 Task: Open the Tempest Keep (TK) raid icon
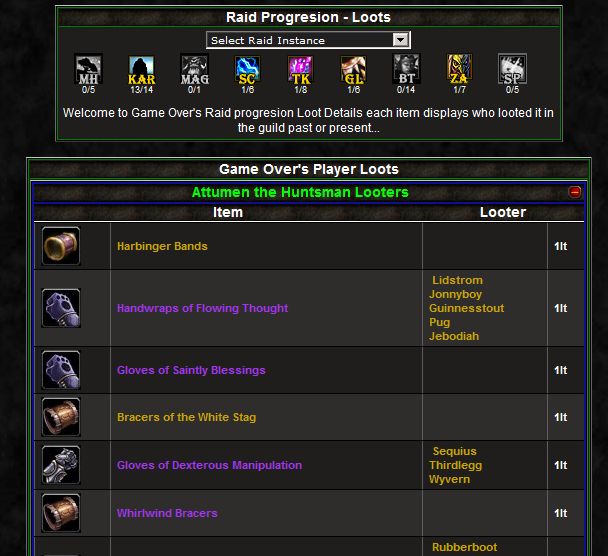pos(301,70)
